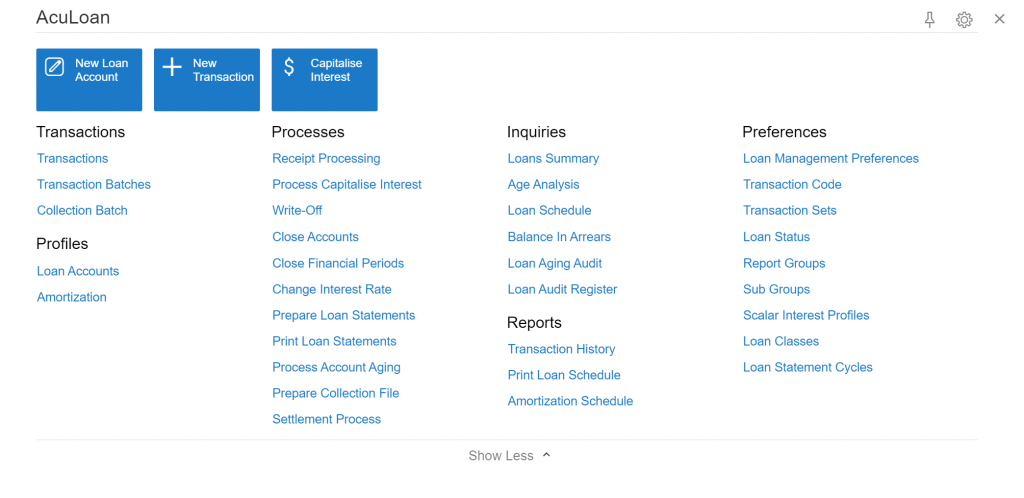Click the pin icon in the top bar
The height and width of the screenshot is (498, 1024).
pyautogui.click(x=929, y=20)
